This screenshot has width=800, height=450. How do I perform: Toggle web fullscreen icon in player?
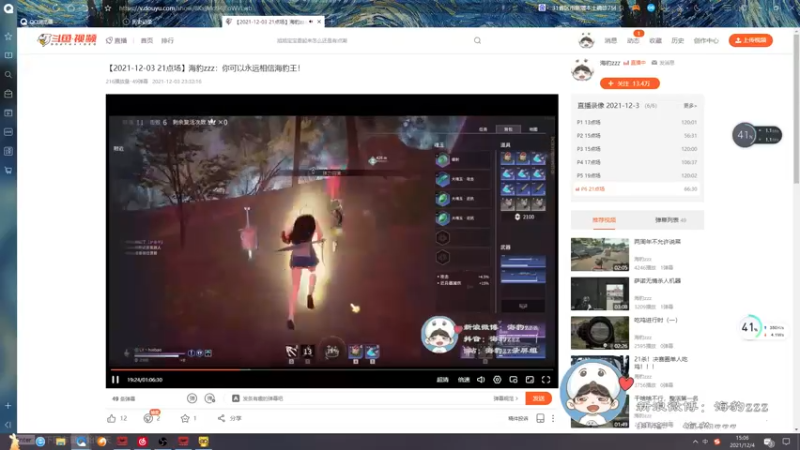click(x=530, y=380)
